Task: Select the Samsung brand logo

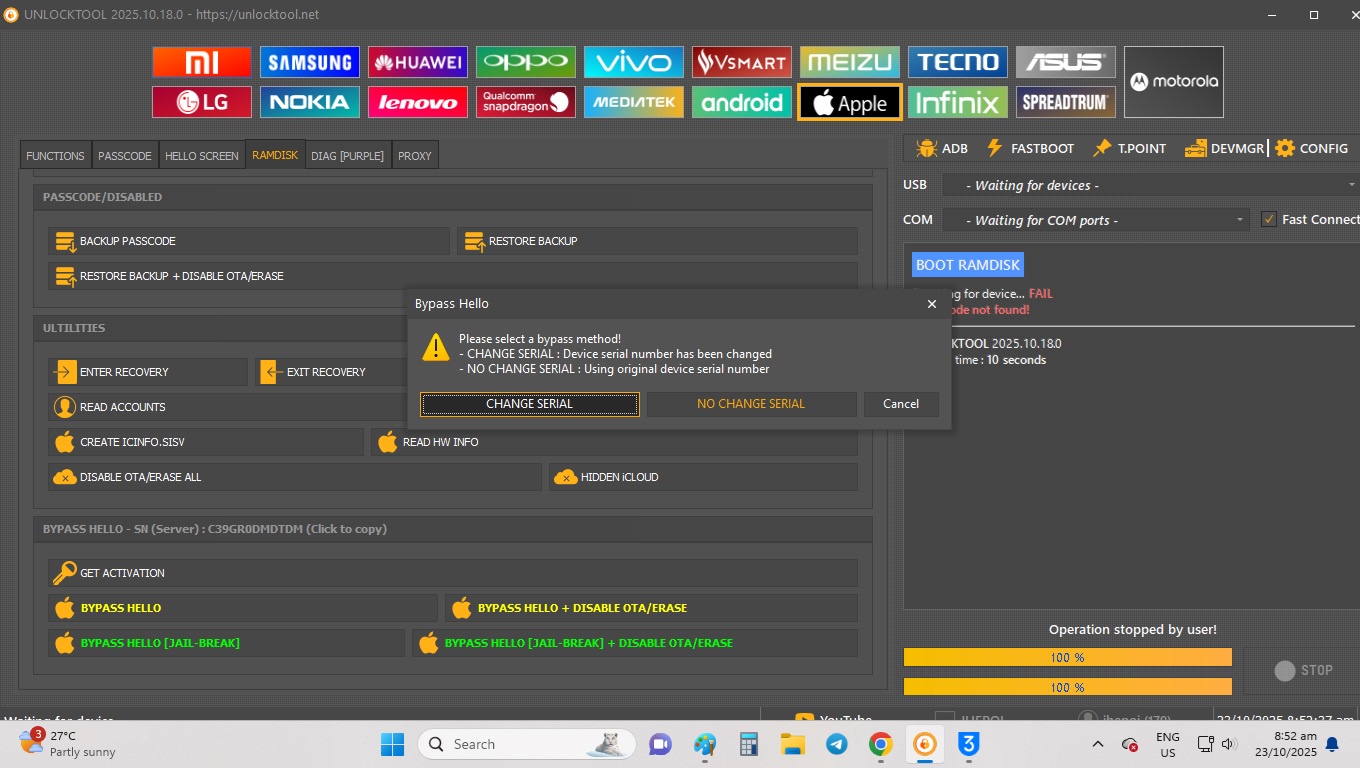Action: (309, 62)
